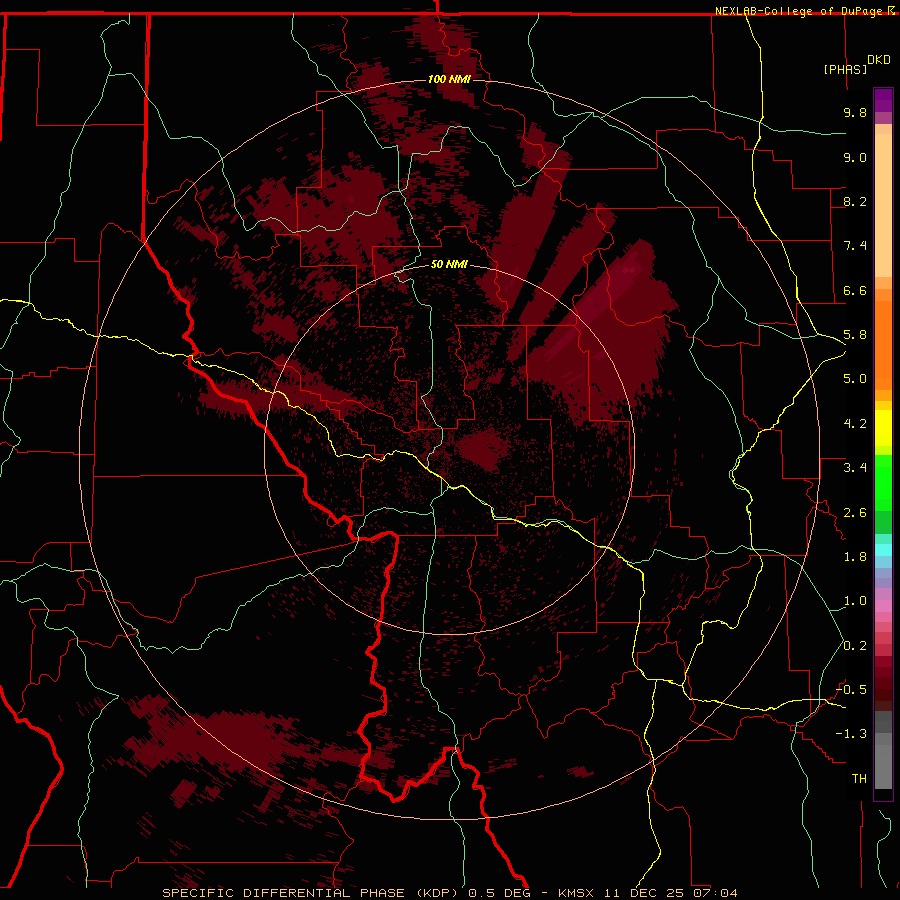Select the purple segment atop the color bar
900x900 pixels.
[x=883, y=100]
